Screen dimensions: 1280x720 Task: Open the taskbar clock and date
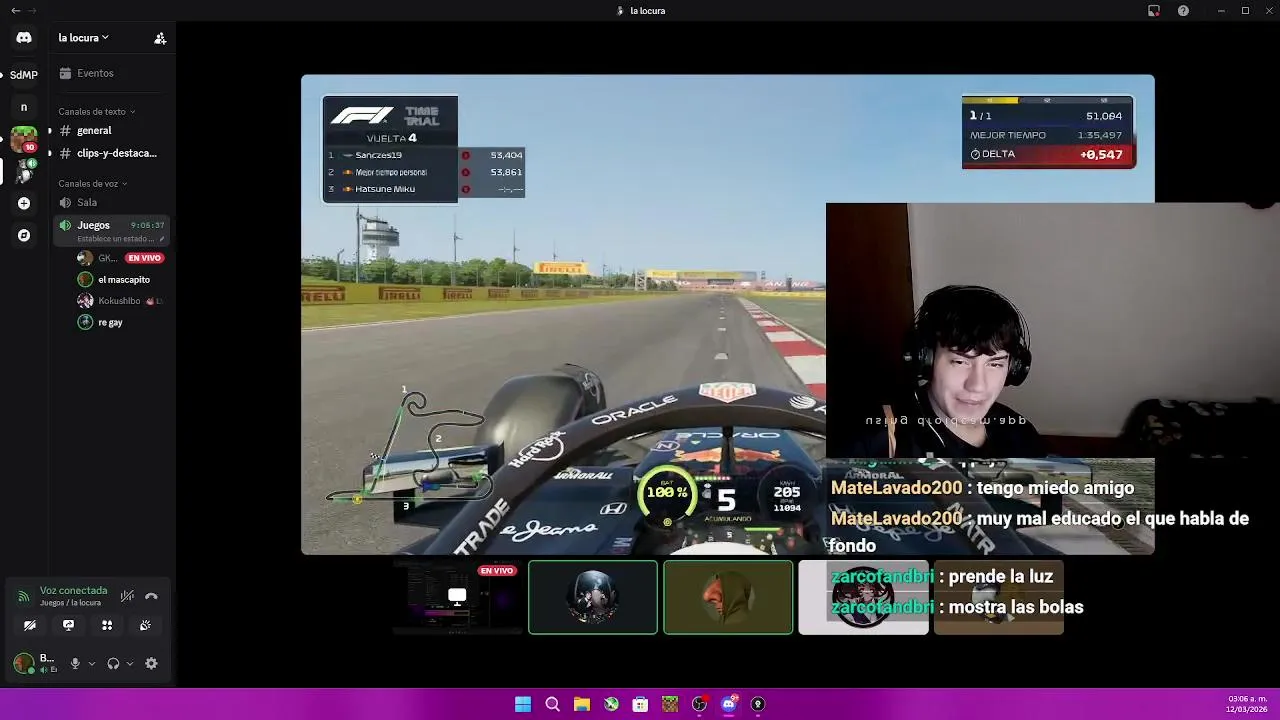(1247, 704)
